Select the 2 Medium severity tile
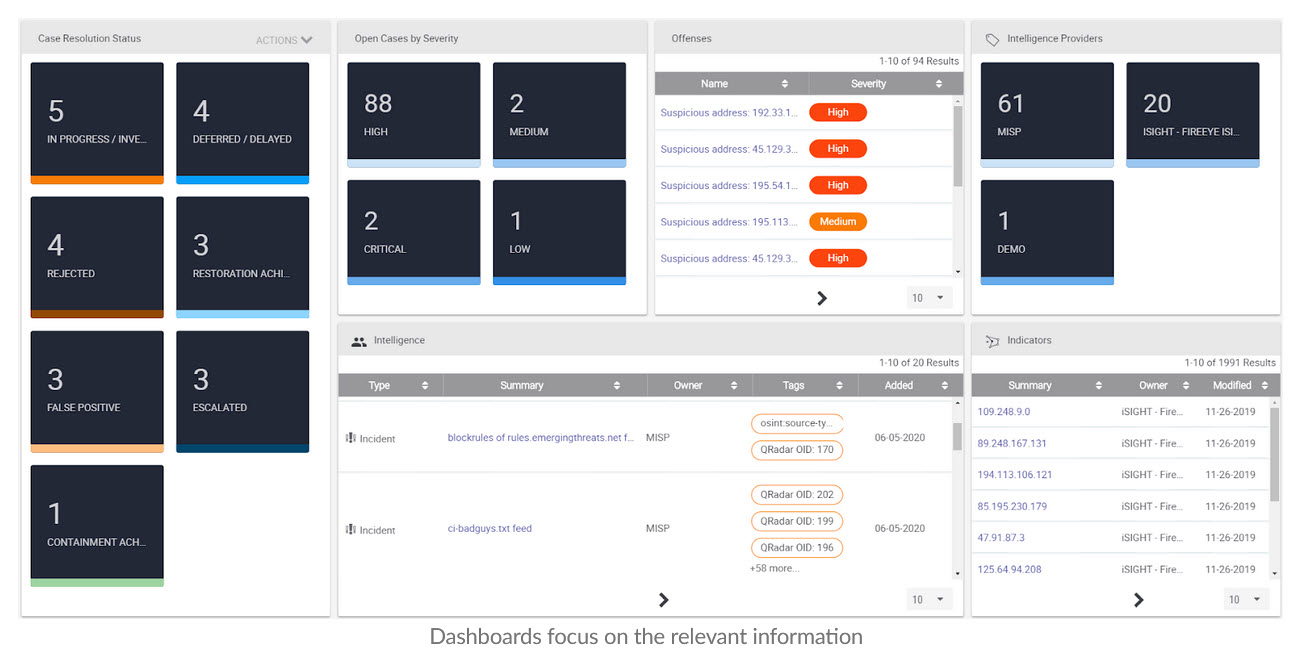Viewport: 1302px width, 662px height. click(560, 115)
